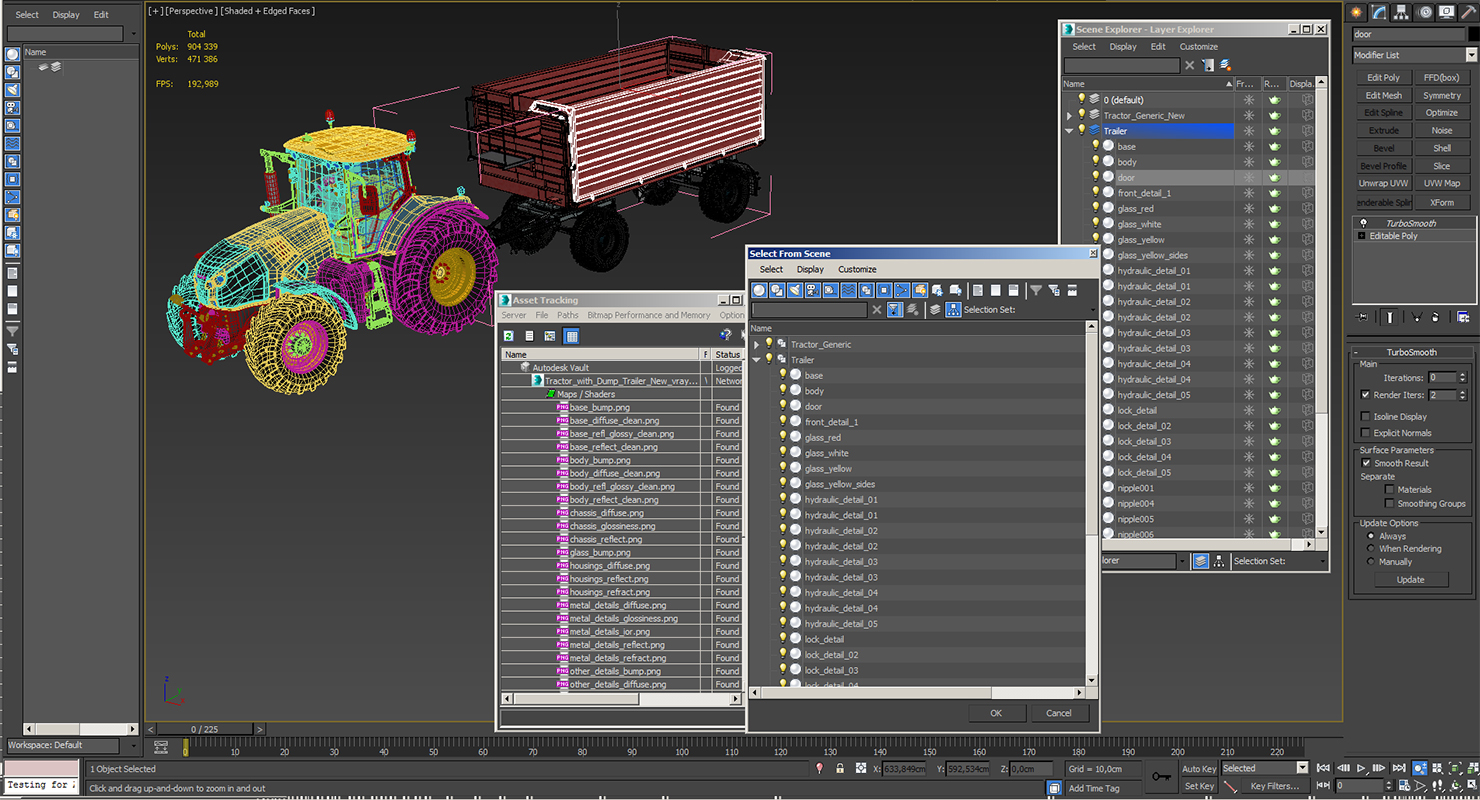Toggle Isoline Display checkbox
1480x800 pixels.
(x=1366, y=416)
